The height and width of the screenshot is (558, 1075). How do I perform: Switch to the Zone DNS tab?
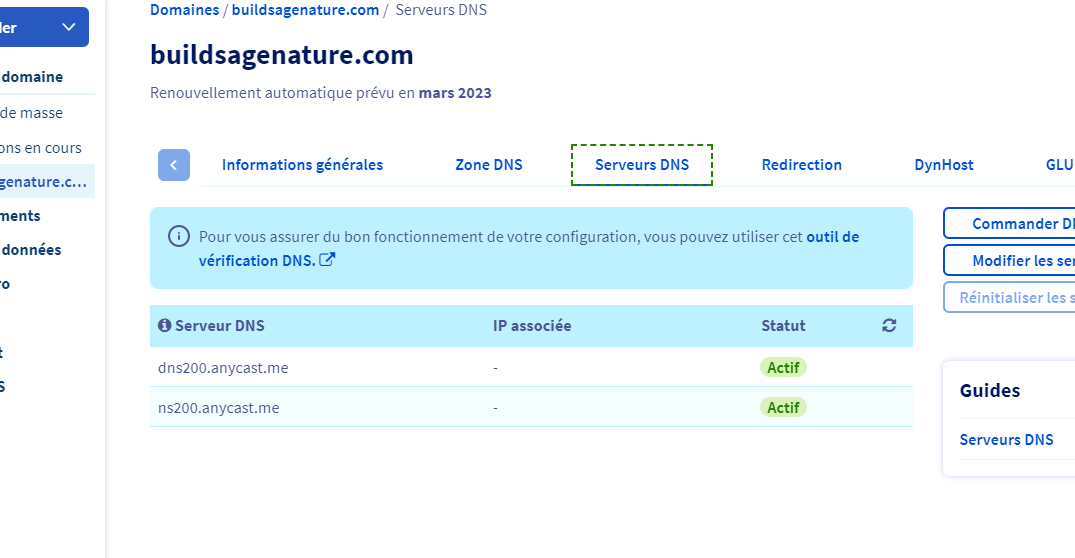[x=488, y=165]
